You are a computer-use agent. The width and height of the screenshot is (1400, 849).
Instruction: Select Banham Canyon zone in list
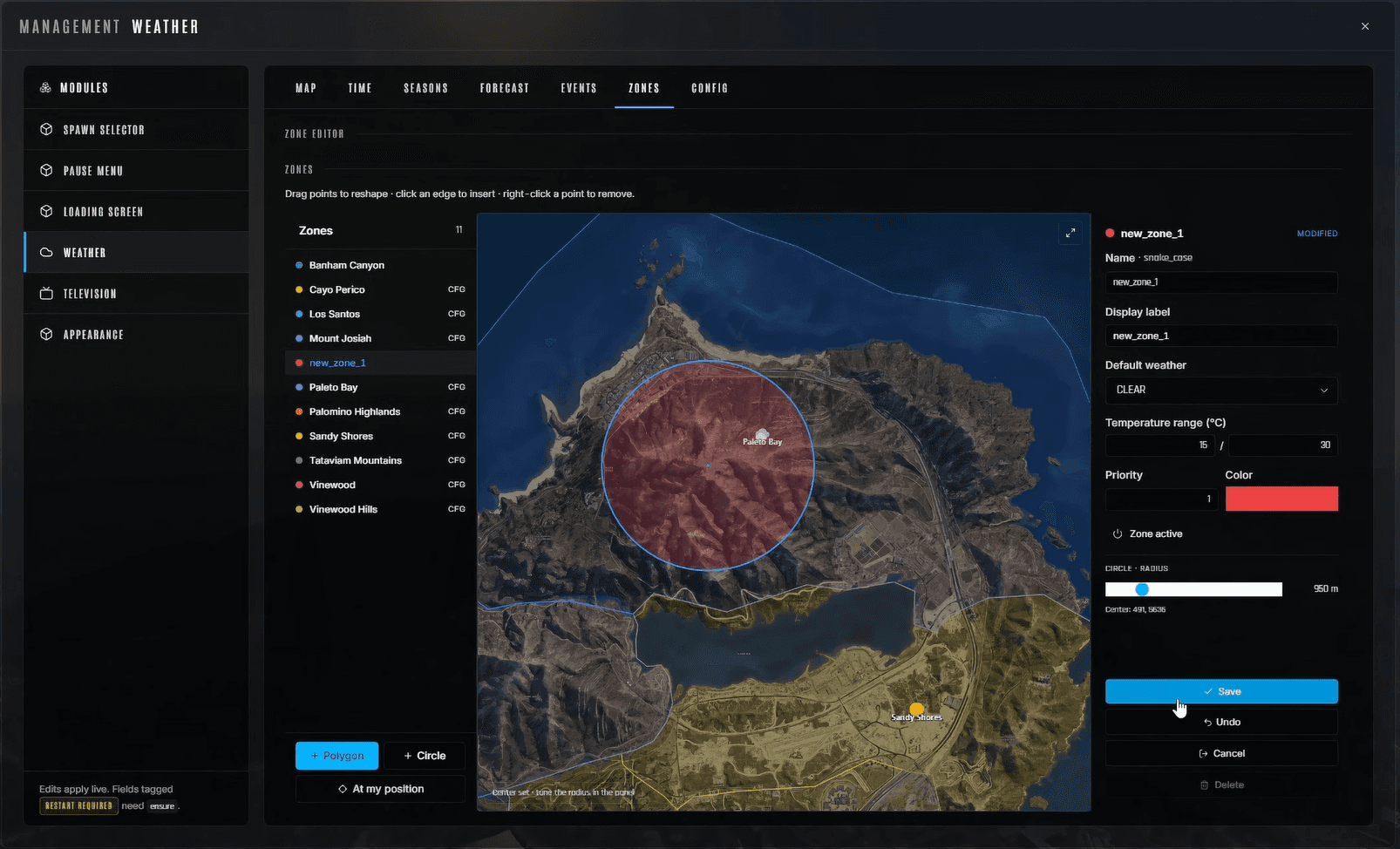pos(380,265)
